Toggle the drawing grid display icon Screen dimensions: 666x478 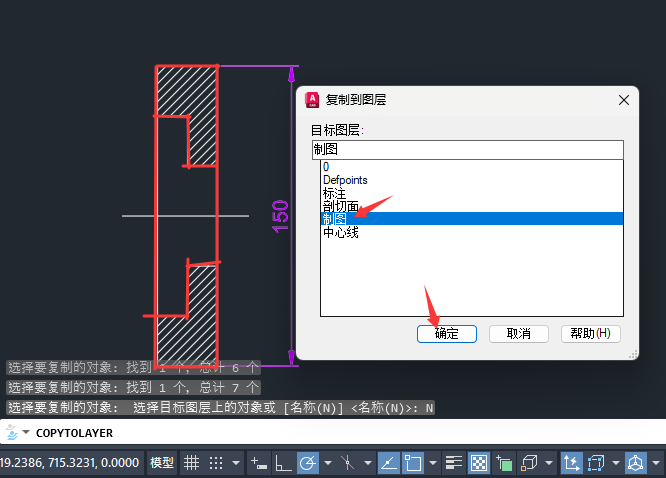click(x=191, y=463)
